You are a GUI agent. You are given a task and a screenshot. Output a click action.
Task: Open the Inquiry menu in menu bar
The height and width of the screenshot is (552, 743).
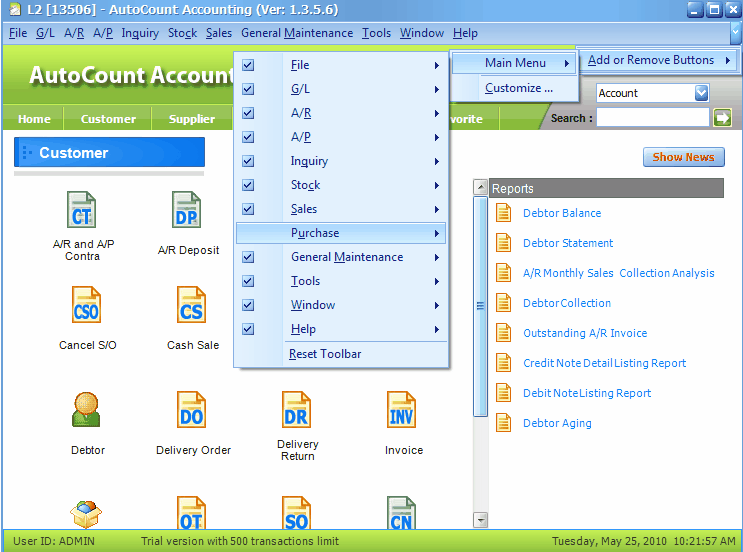[140, 33]
